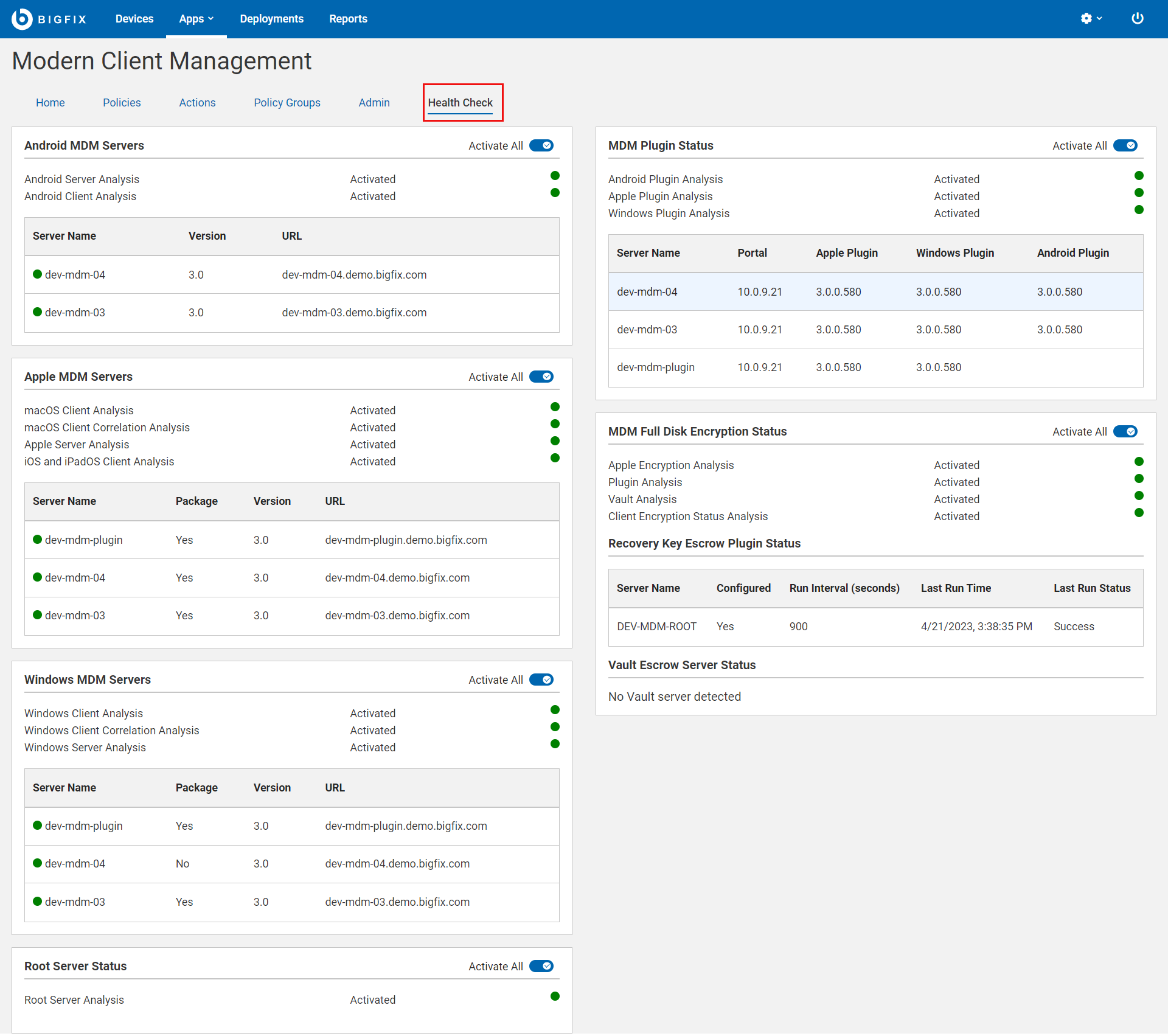Click Android Client Analysis link
1168x1036 pixels.
point(80,196)
